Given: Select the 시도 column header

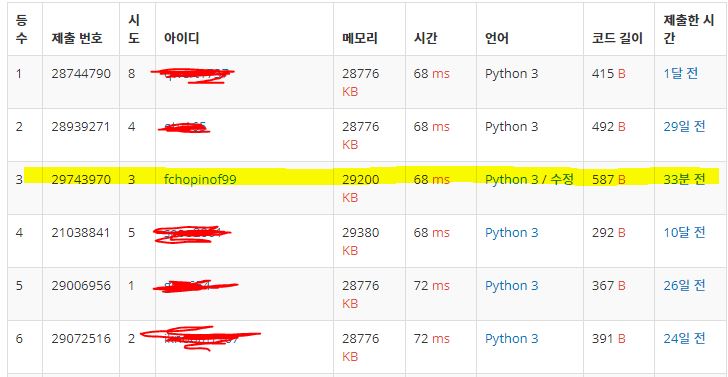Looking at the screenshot, I should tap(134, 29).
